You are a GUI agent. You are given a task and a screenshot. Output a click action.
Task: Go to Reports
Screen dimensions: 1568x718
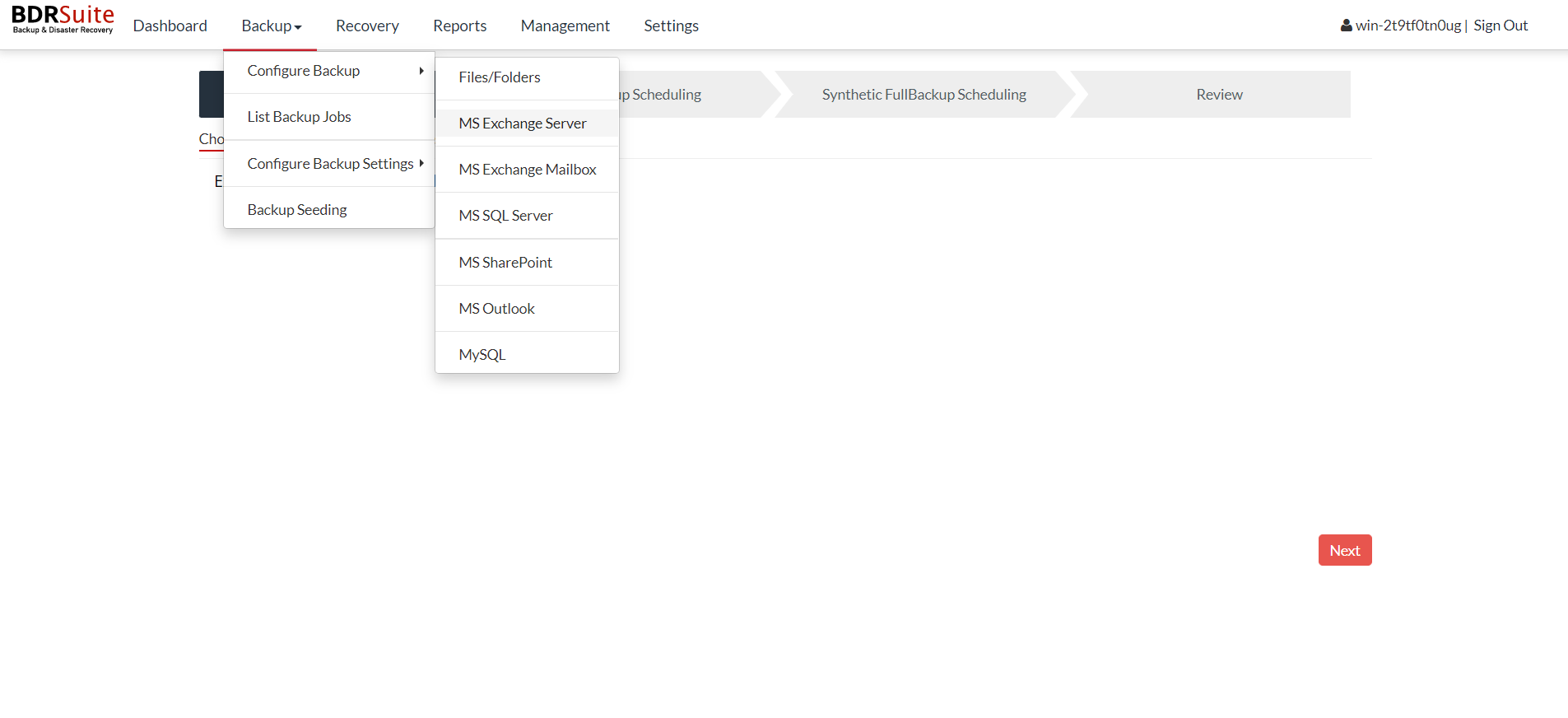click(460, 26)
